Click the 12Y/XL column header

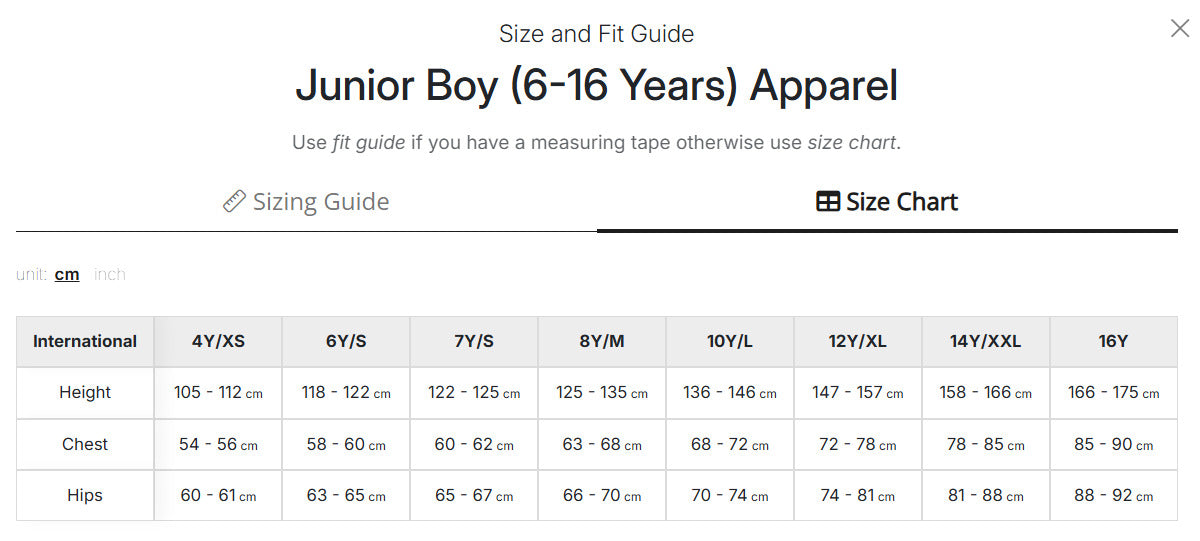click(x=858, y=342)
